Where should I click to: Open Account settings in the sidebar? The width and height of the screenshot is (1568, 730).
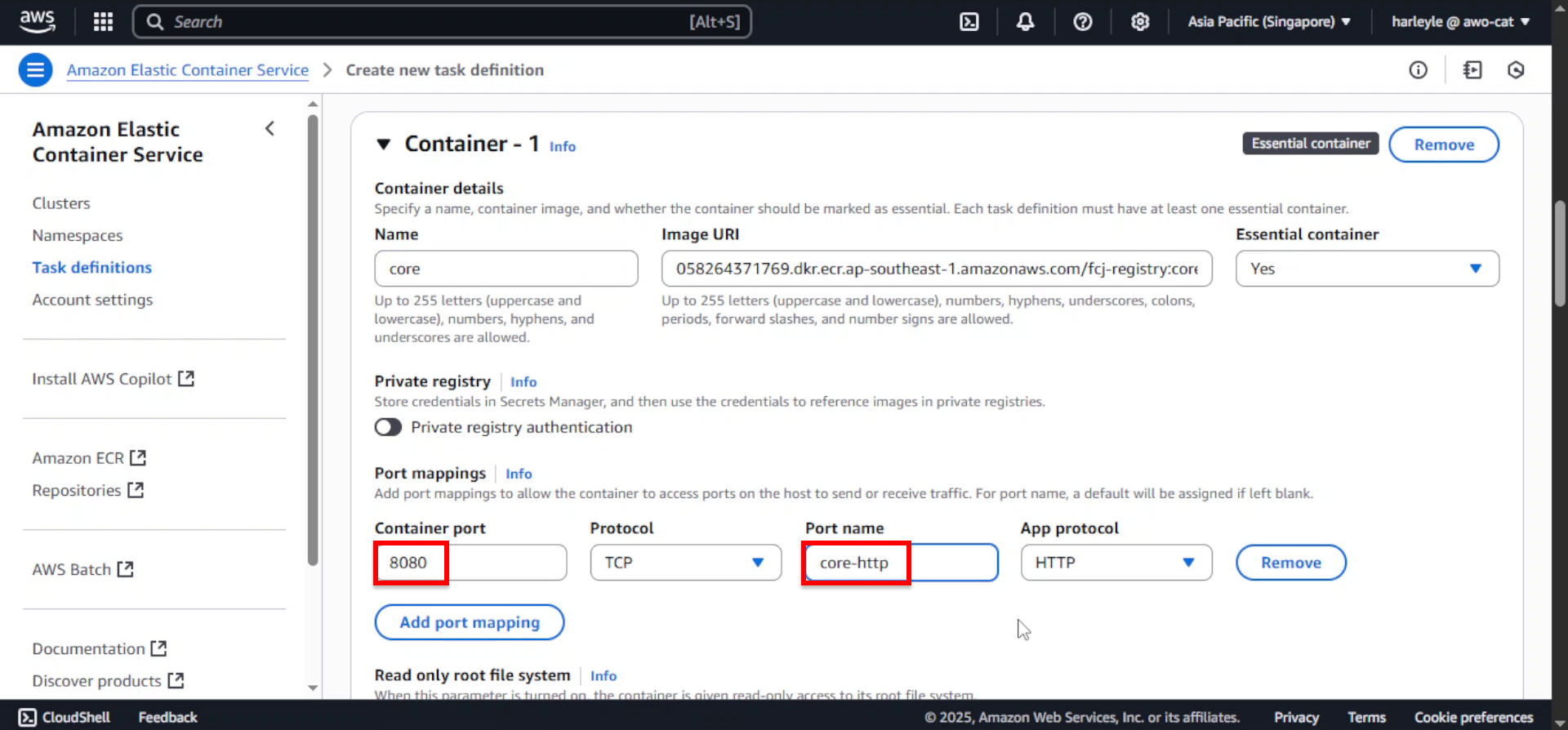pos(92,300)
